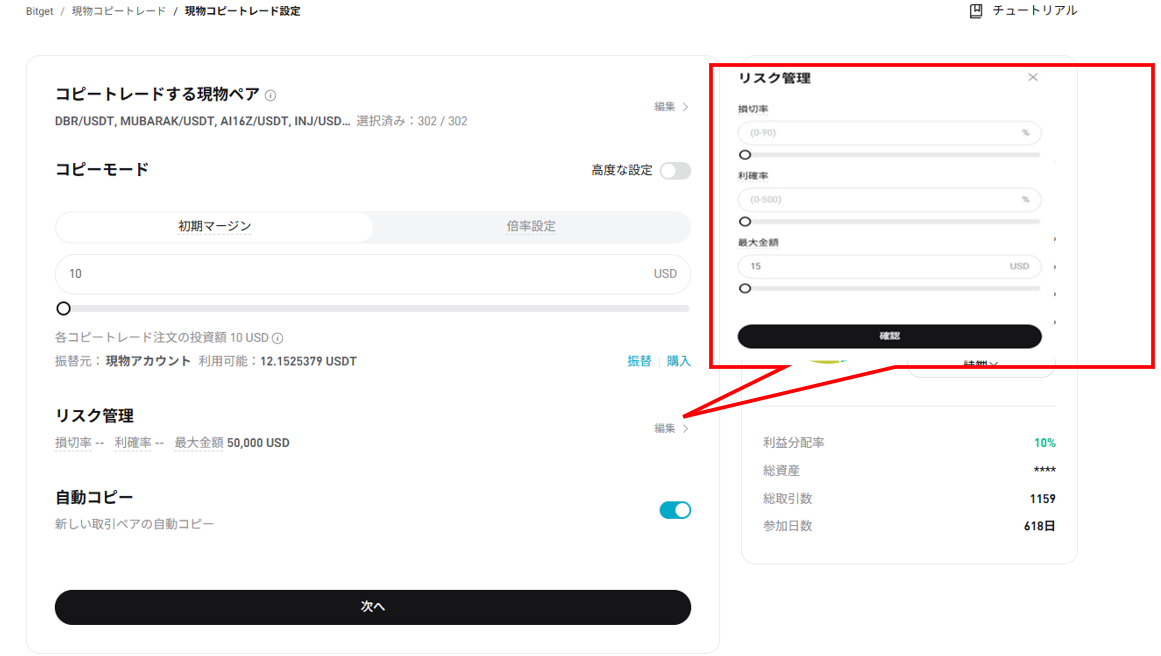Click the 次へ button
Image resolution: width=1161 pixels, height=656 pixels.
[x=372, y=607]
